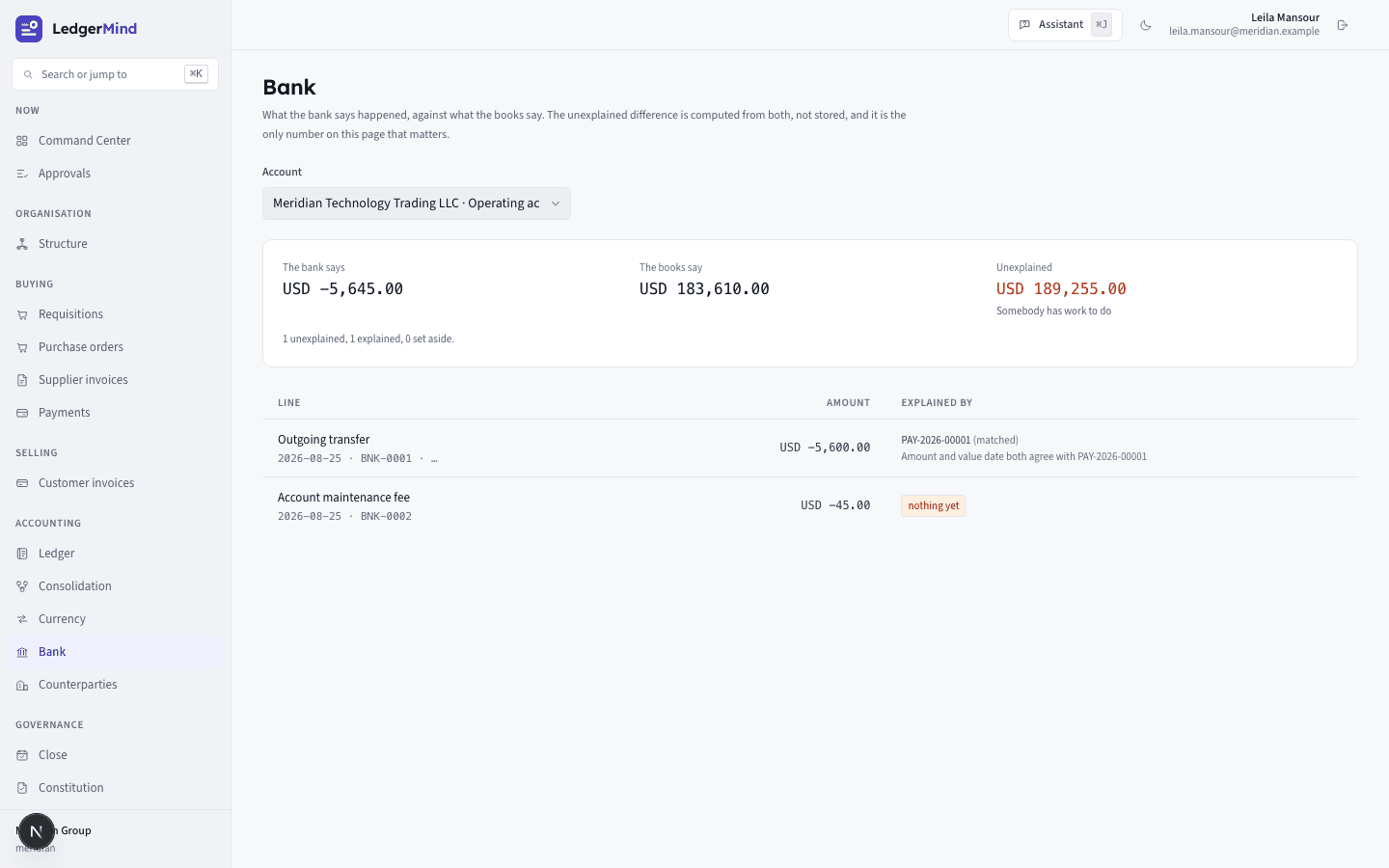Click the books say USD 183,610.00
This screenshot has height=868, width=1389.
pyautogui.click(x=704, y=288)
